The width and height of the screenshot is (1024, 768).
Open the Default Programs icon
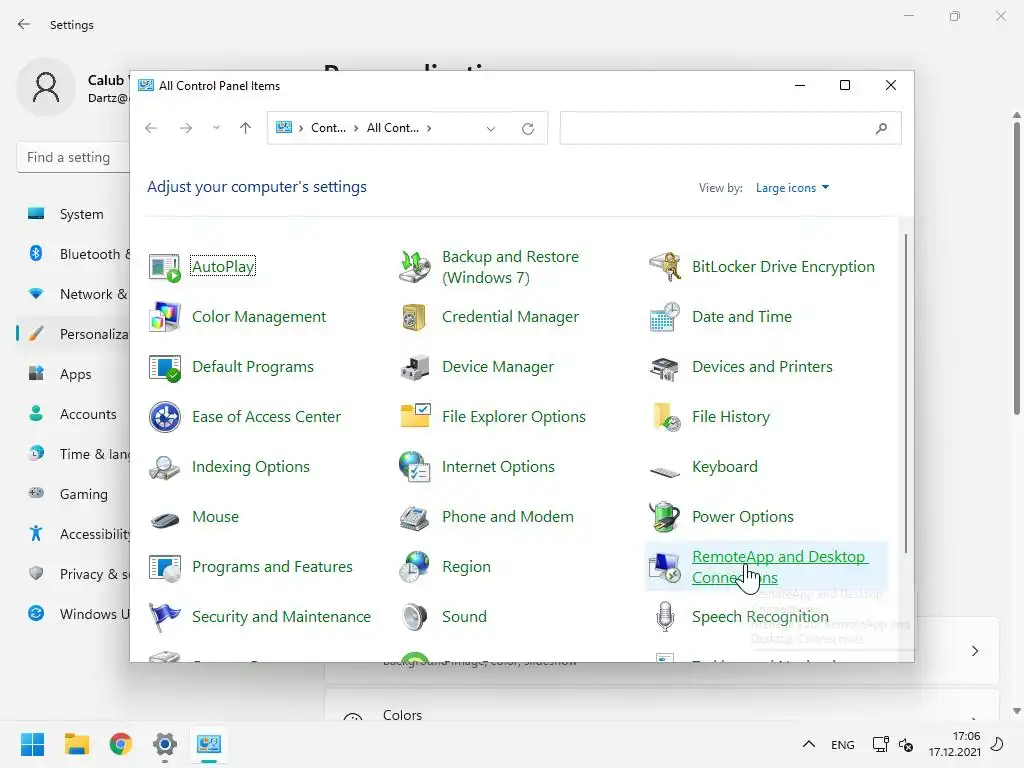[x=165, y=367]
